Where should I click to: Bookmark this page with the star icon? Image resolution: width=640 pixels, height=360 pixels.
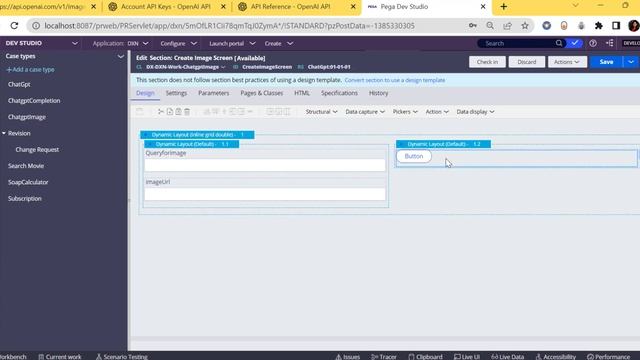pos(525,26)
